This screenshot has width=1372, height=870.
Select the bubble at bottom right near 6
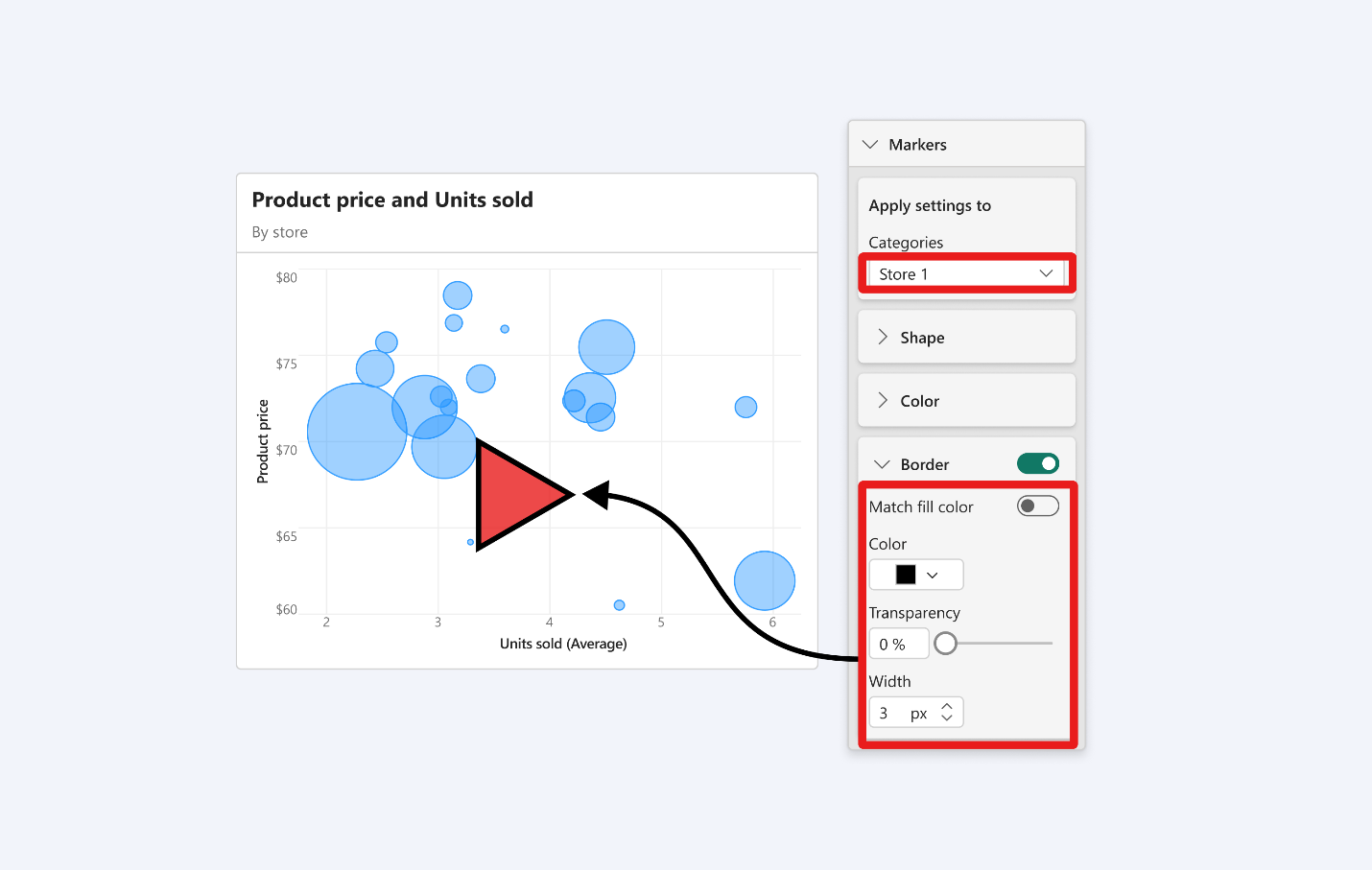765,580
